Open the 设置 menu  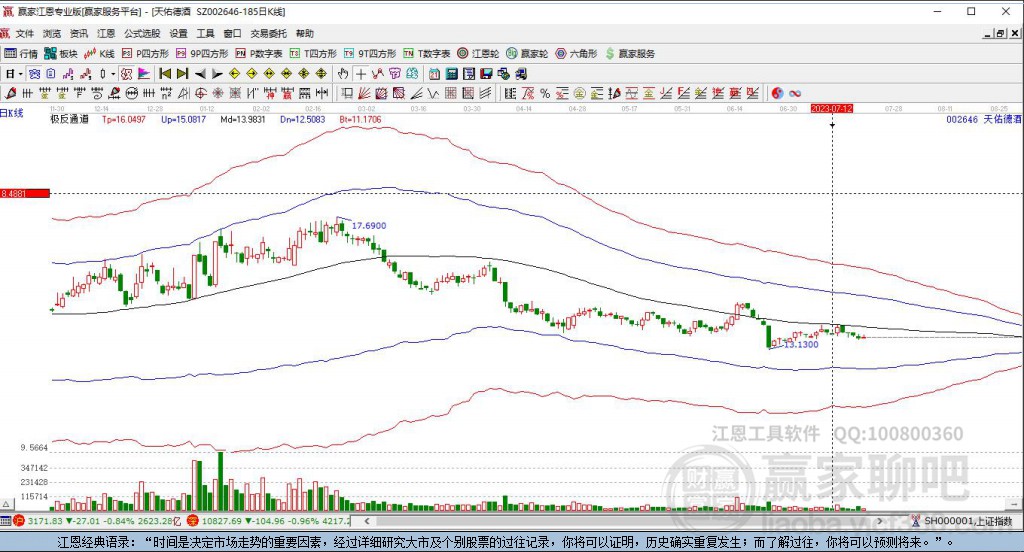click(x=178, y=33)
